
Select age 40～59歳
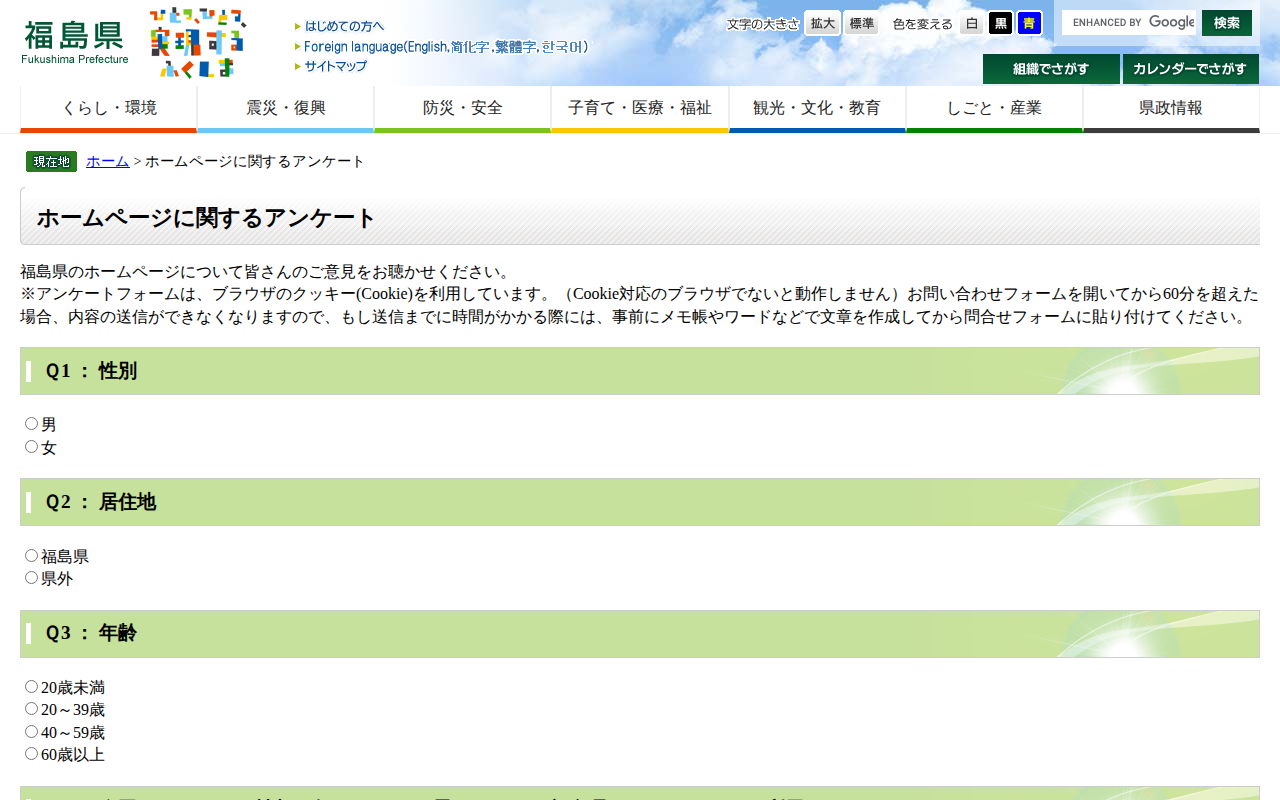(32, 732)
